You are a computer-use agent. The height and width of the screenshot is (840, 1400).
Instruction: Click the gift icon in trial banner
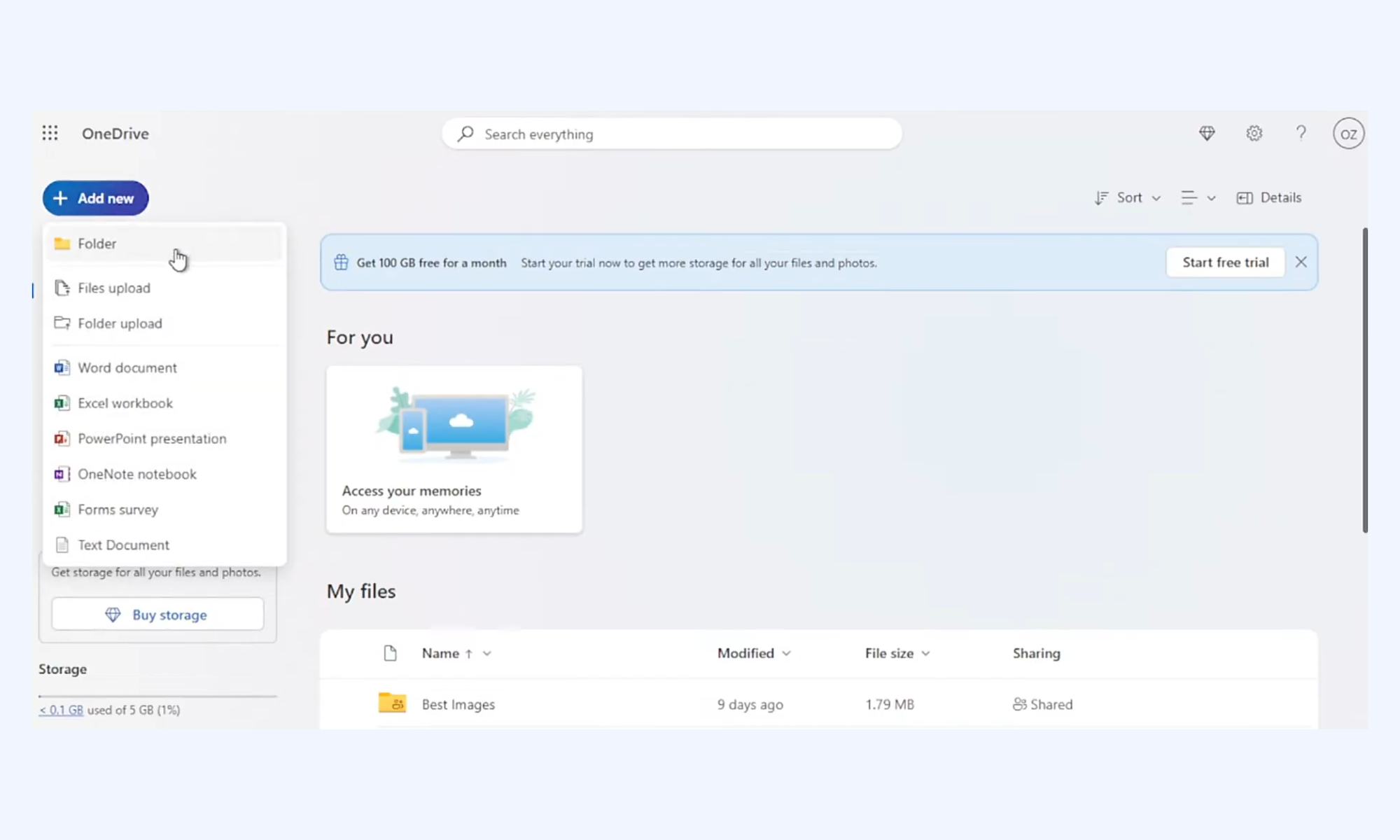[x=341, y=262]
